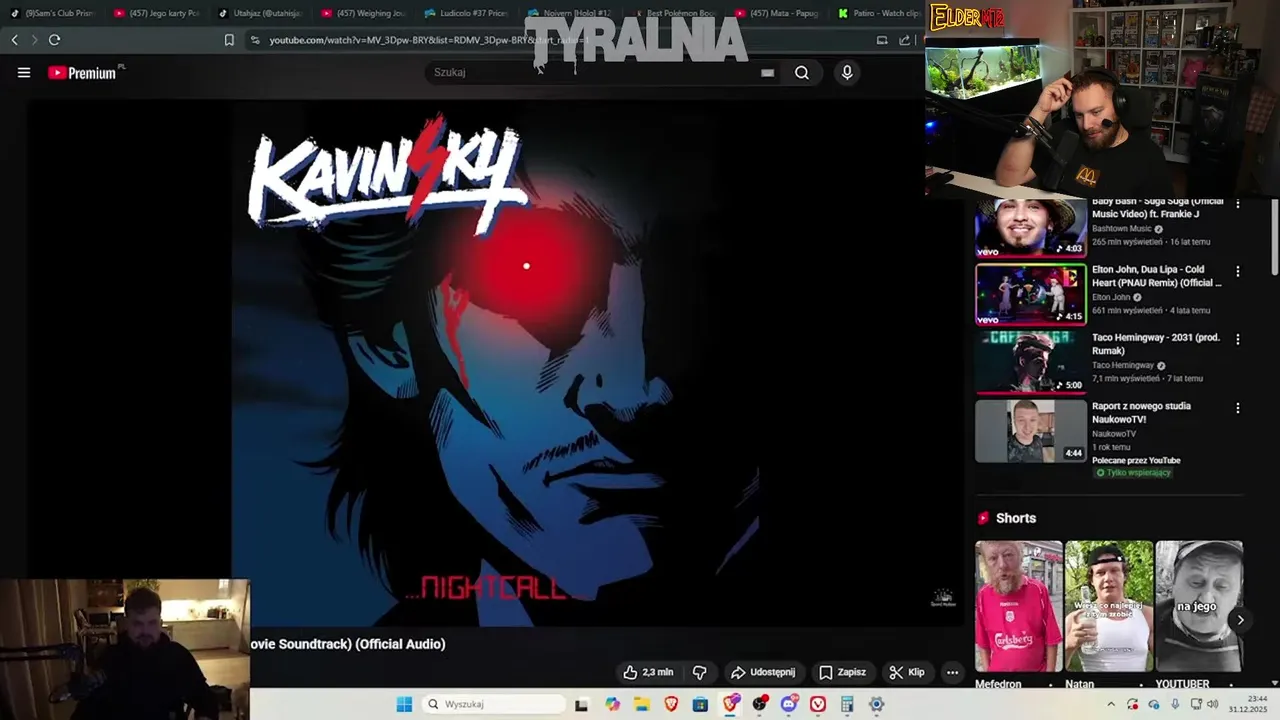The image size is (1280, 720).
Task: Open the orange Brave browser taskbar icon
Action: 671,704
